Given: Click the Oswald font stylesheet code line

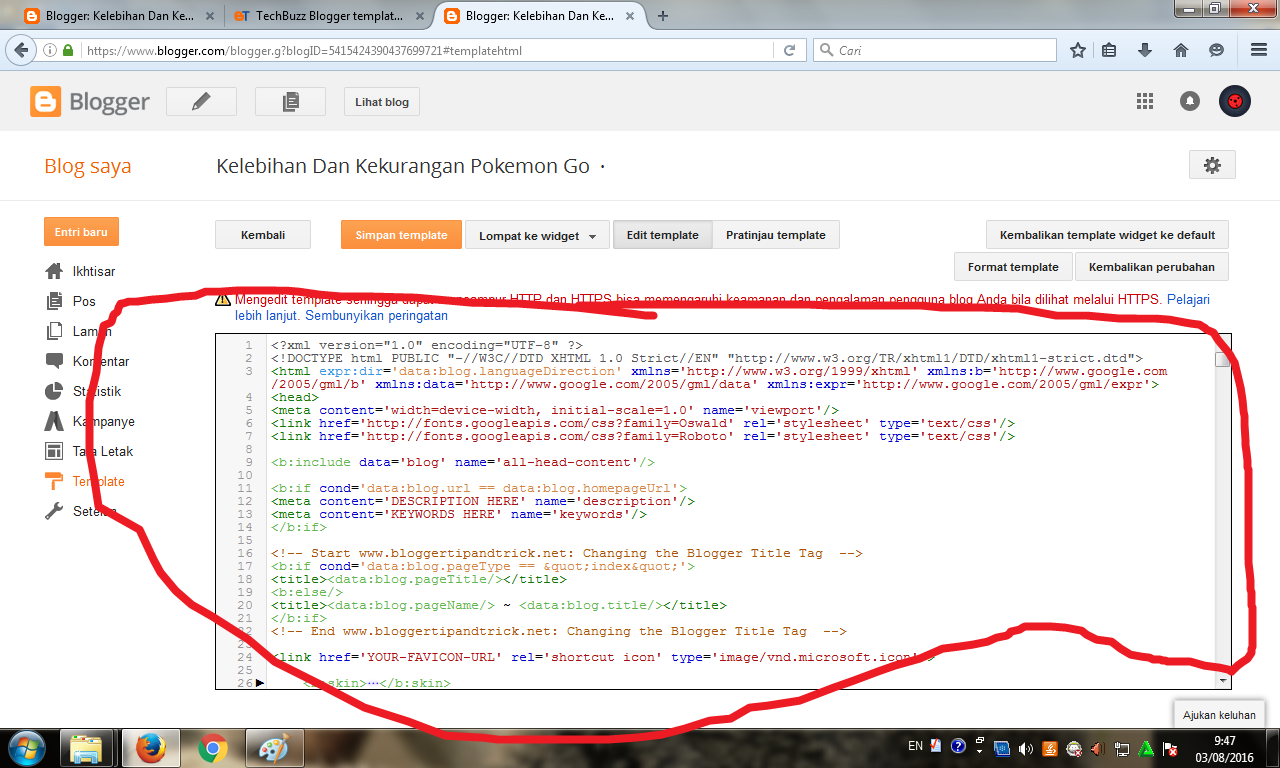Looking at the screenshot, I should click(x=643, y=423).
